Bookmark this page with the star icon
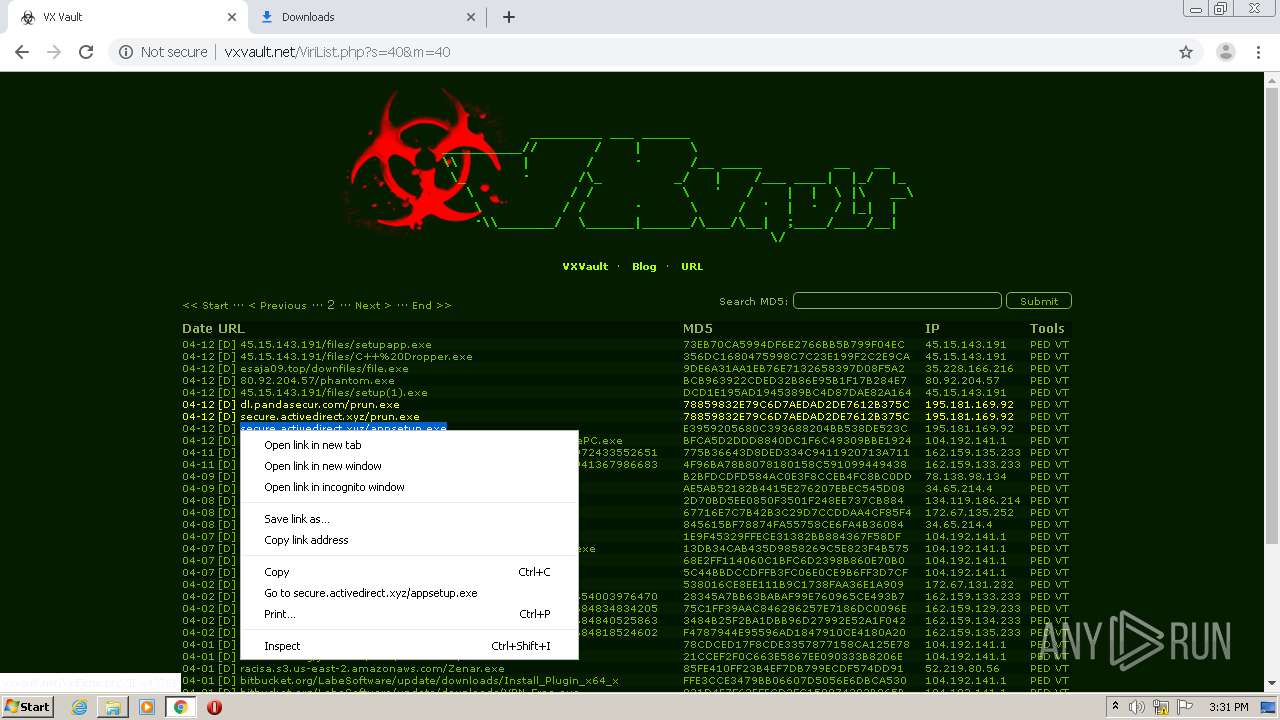The width and height of the screenshot is (1280, 720). (x=1186, y=52)
